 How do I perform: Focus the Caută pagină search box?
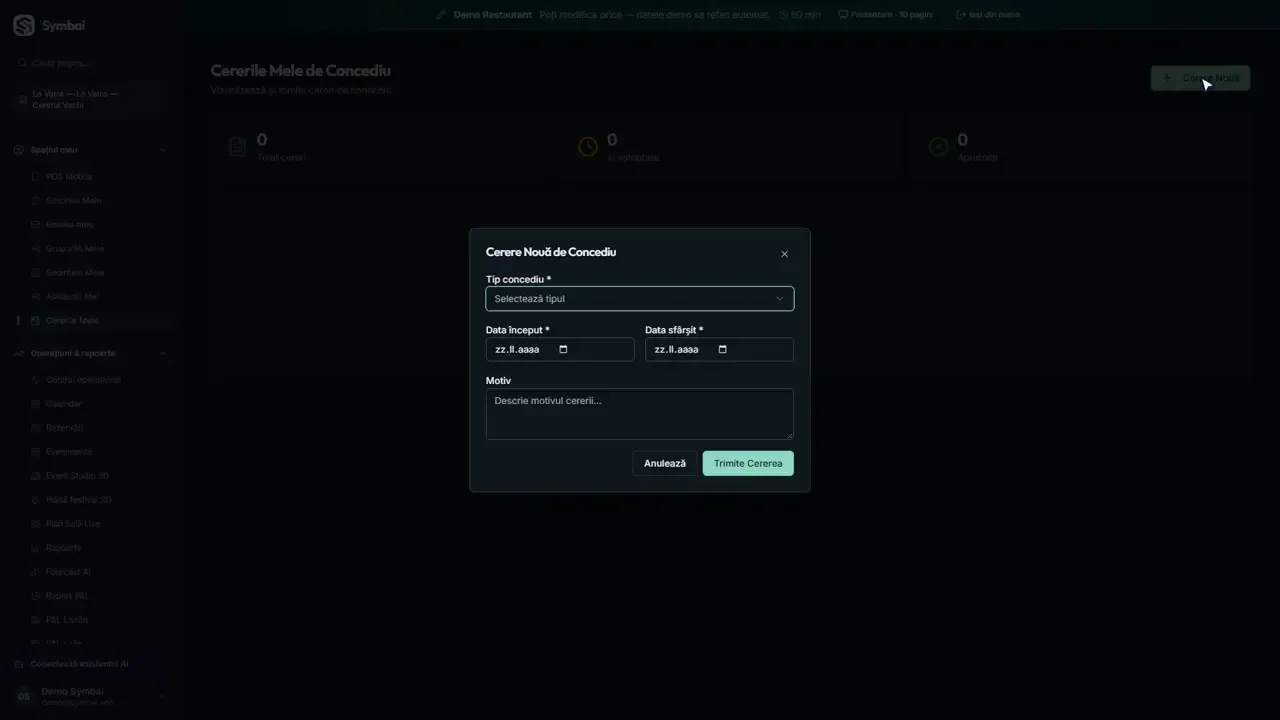pos(90,63)
